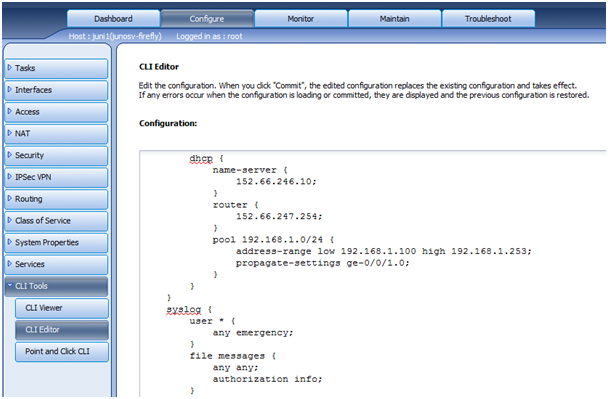Expand the NAT menu arrow

[x=10, y=133]
